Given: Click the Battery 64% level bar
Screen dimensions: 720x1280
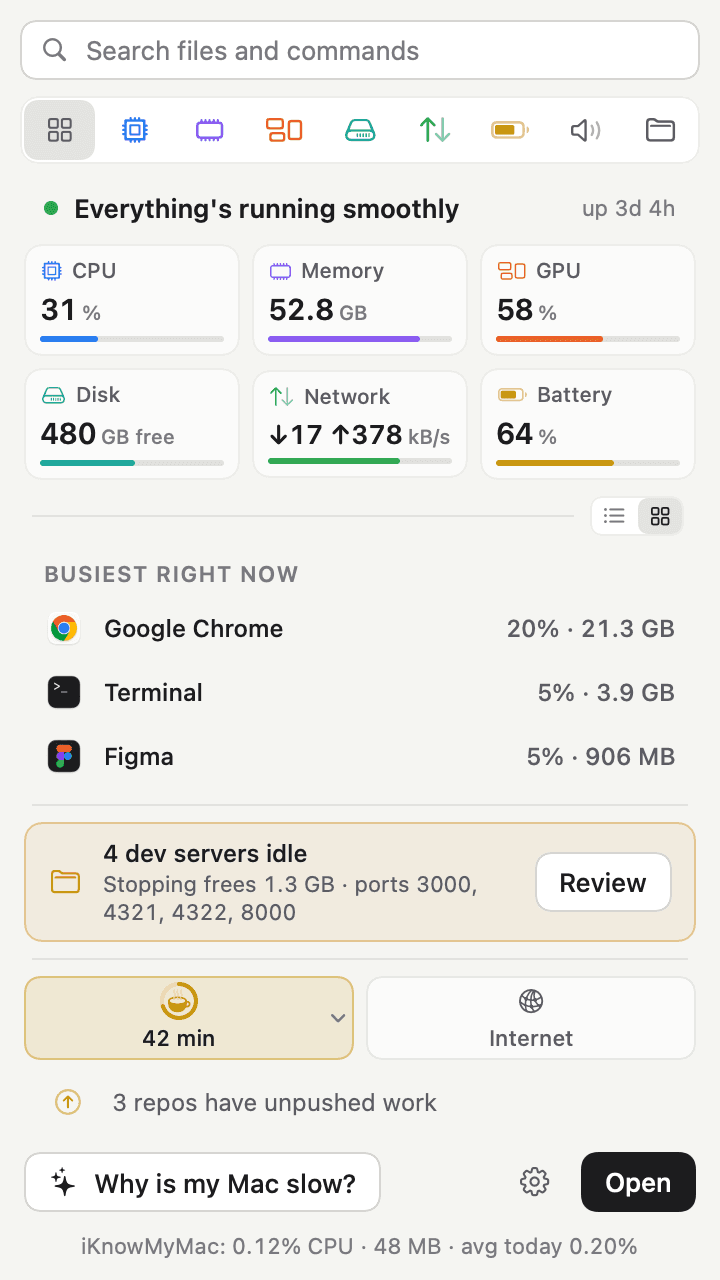Looking at the screenshot, I should click(588, 463).
